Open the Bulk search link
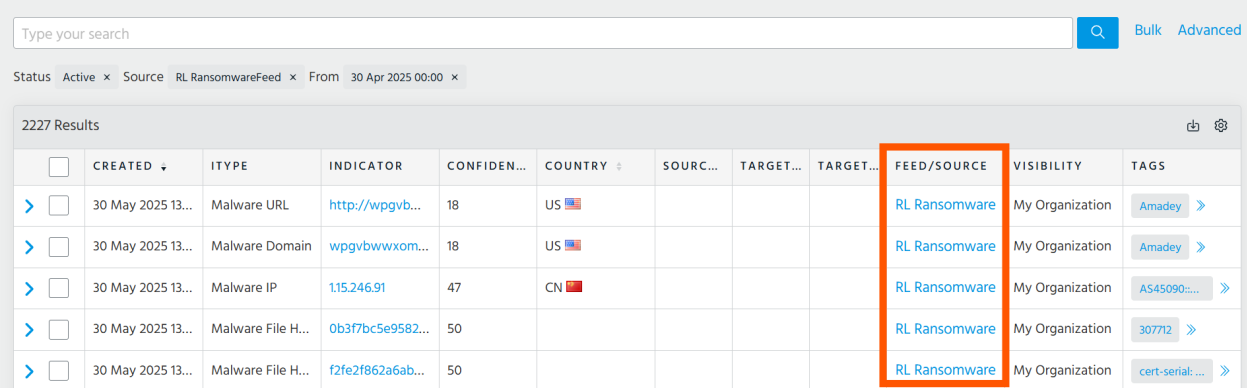The image size is (1247, 388). point(1148,30)
